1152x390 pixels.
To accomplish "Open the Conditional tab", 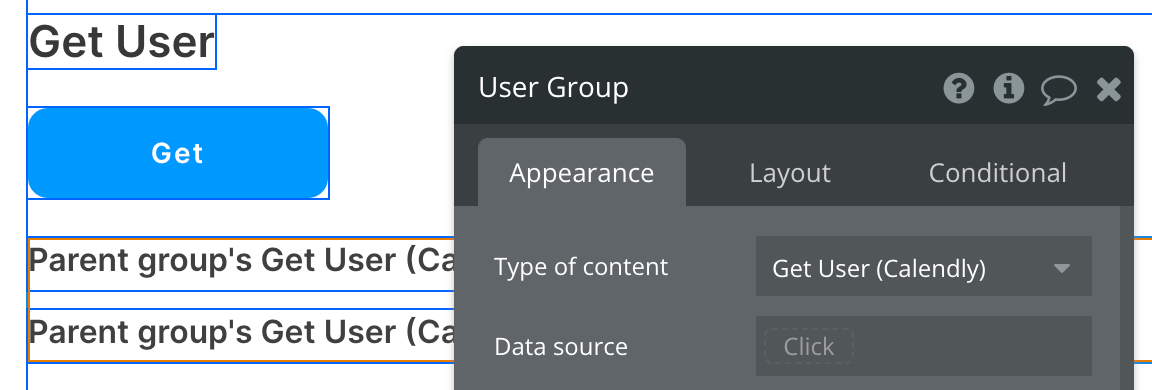I will pyautogui.click(x=997, y=173).
